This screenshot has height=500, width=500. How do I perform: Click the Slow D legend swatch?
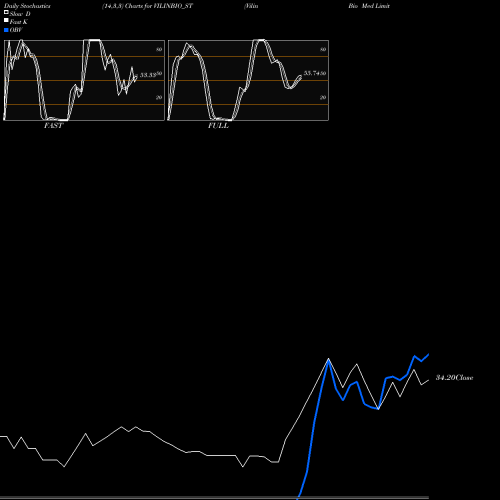tap(6, 12)
